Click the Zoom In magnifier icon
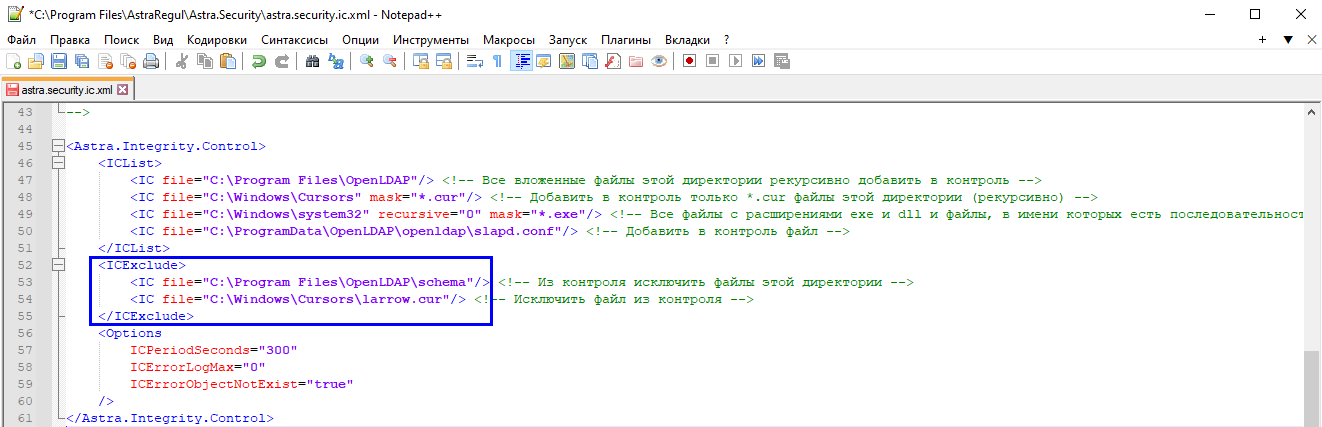Image resolution: width=1322 pixels, height=427 pixels. pos(367,61)
